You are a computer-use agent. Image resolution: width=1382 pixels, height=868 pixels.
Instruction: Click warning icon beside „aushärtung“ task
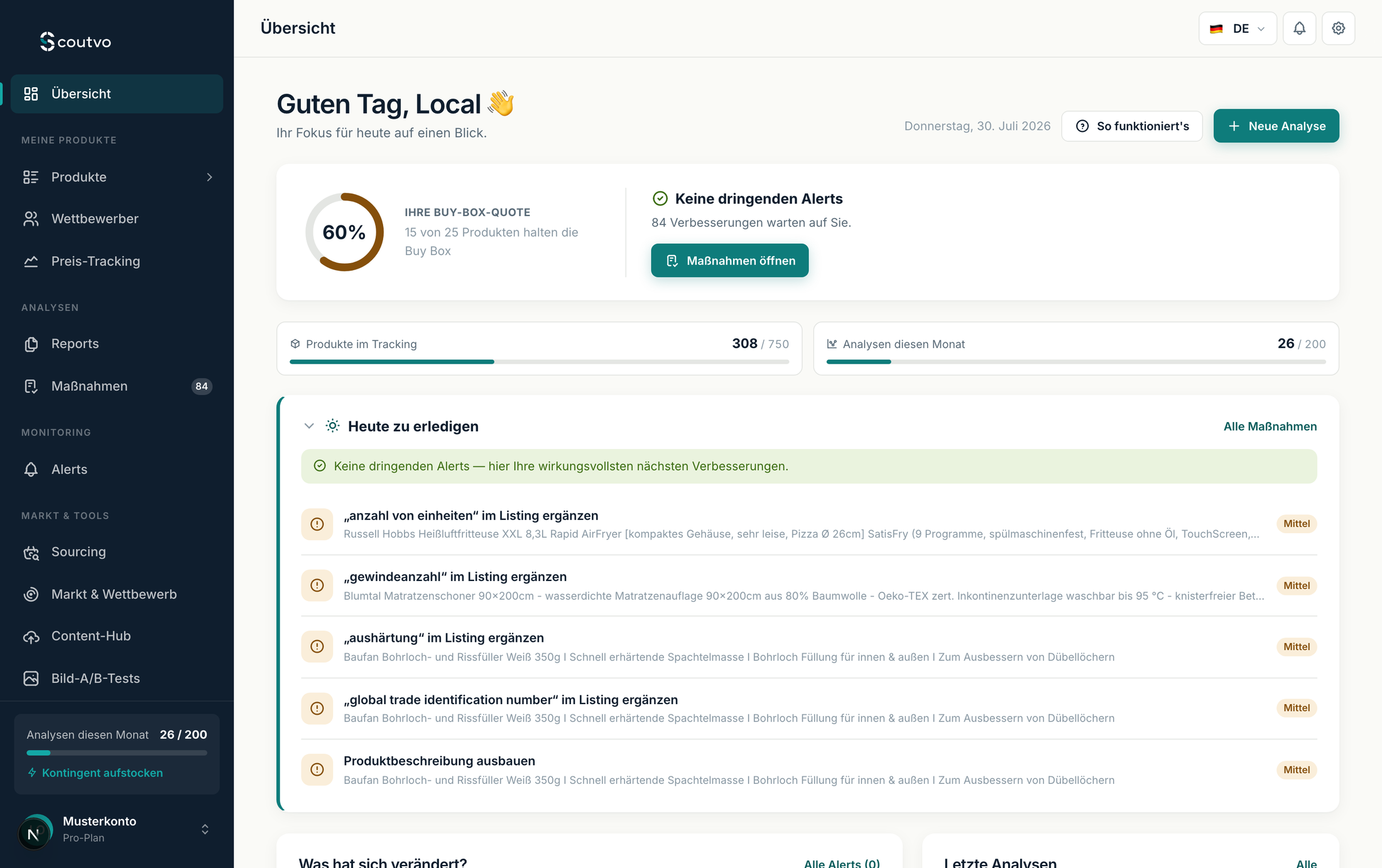[317, 646]
